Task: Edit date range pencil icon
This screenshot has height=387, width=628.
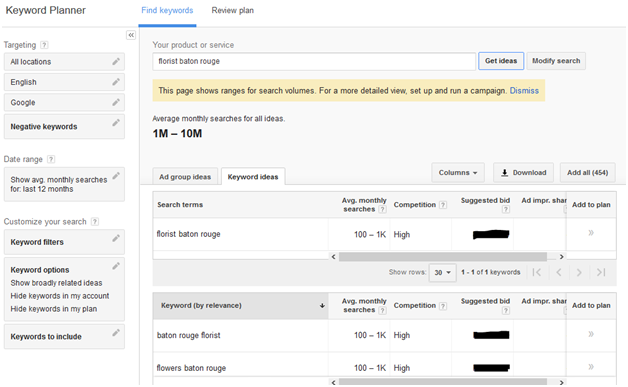Action: click(x=116, y=176)
